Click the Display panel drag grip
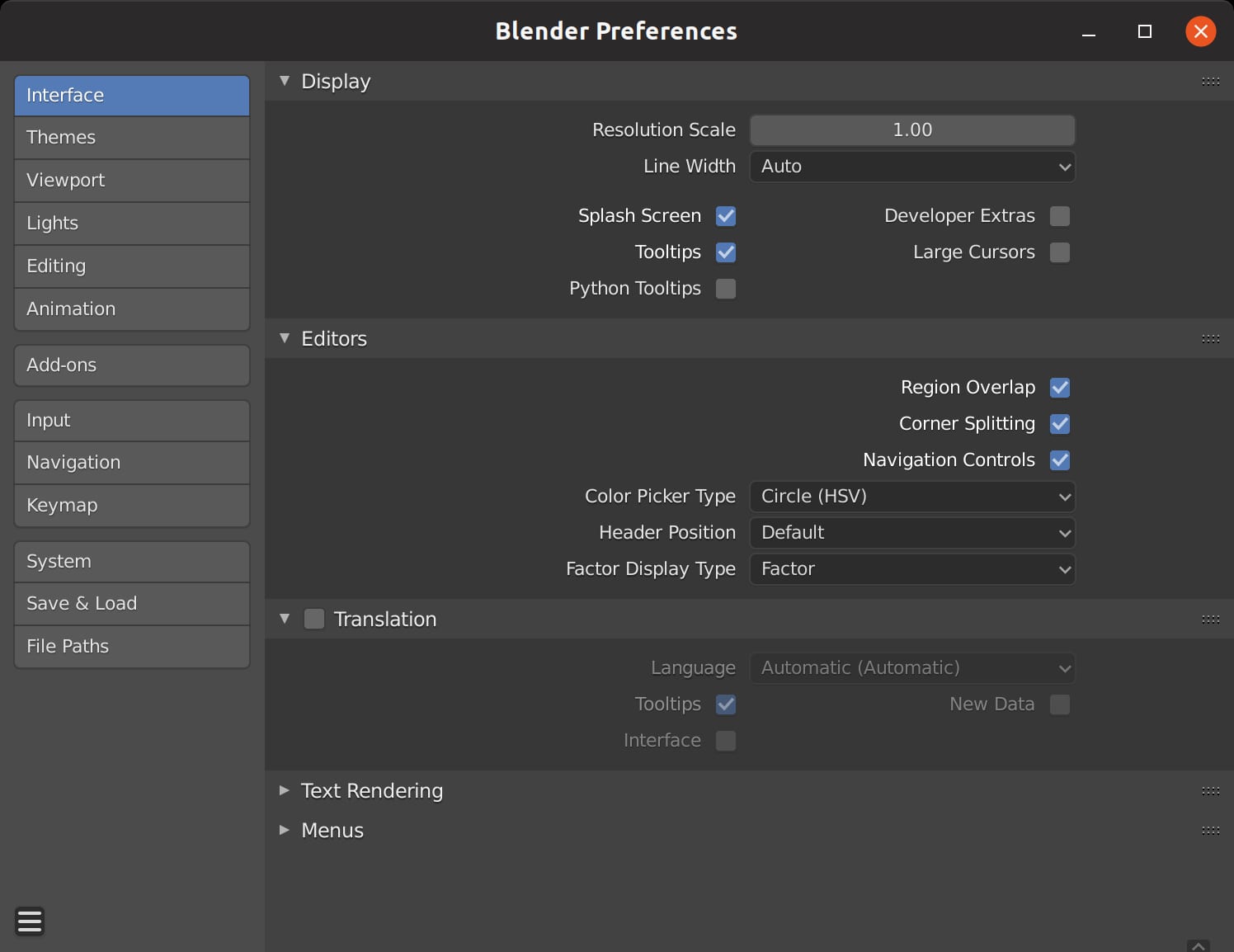Viewport: 1234px width, 952px height. point(1210,81)
